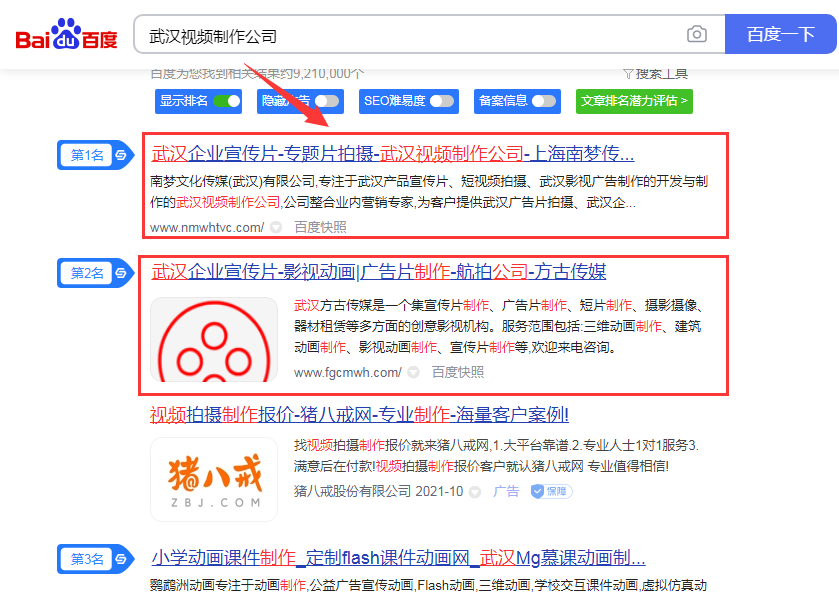The height and width of the screenshot is (593, 839).
Task: Focus the search box containing 武汉视频制作公司
Action: pos(429,34)
